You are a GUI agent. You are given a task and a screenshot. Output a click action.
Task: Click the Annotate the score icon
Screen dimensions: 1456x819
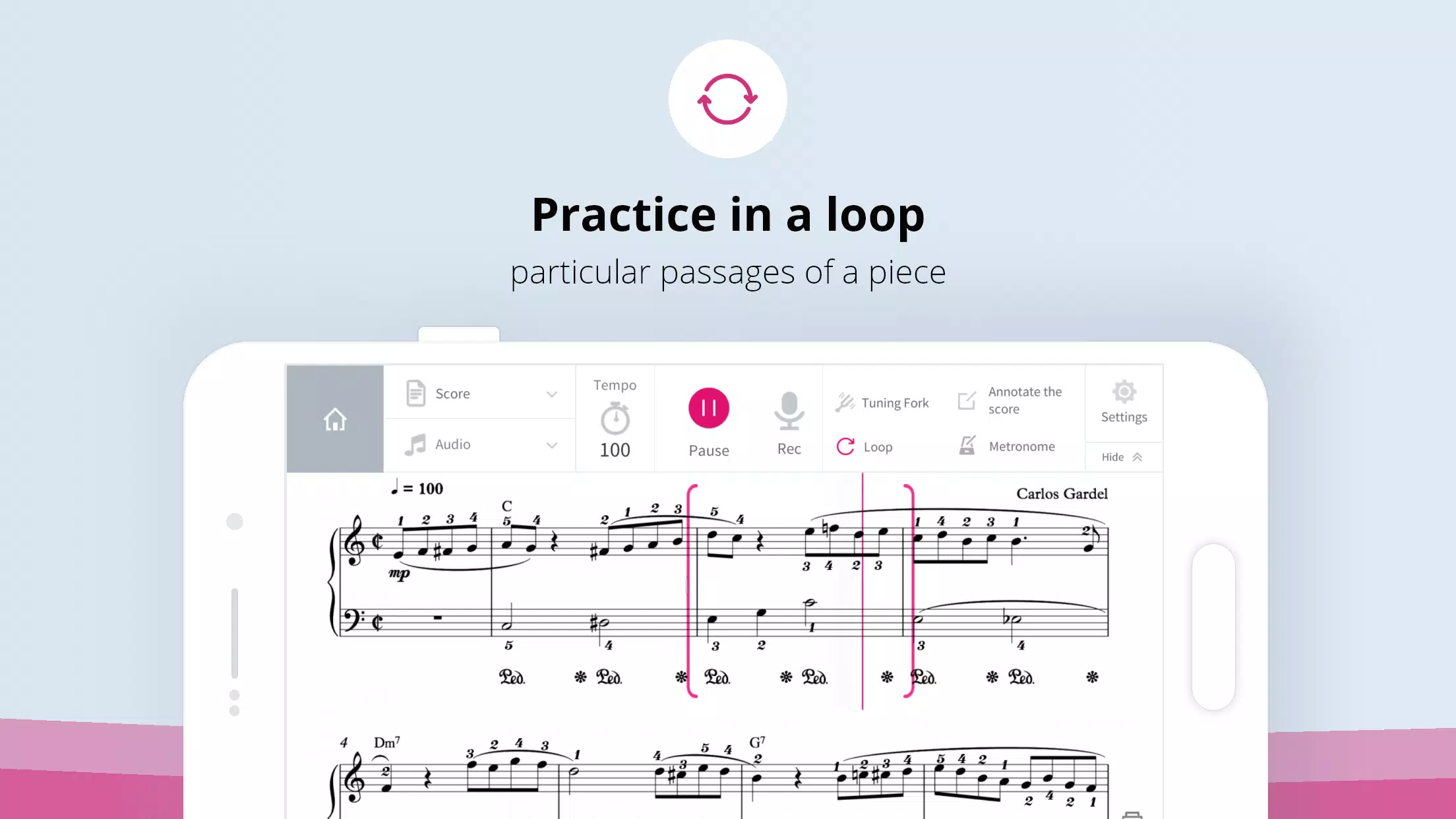coord(966,400)
